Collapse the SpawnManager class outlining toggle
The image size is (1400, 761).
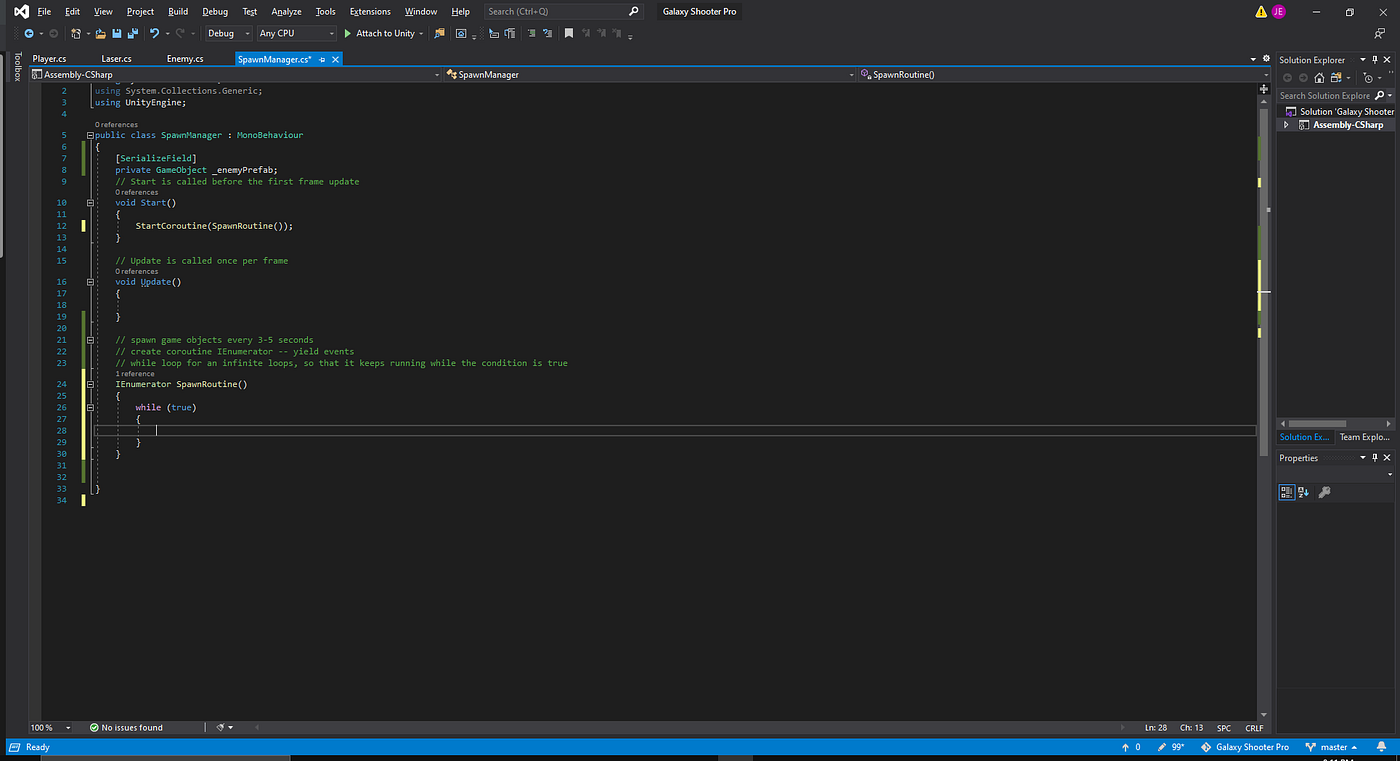pos(90,135)
